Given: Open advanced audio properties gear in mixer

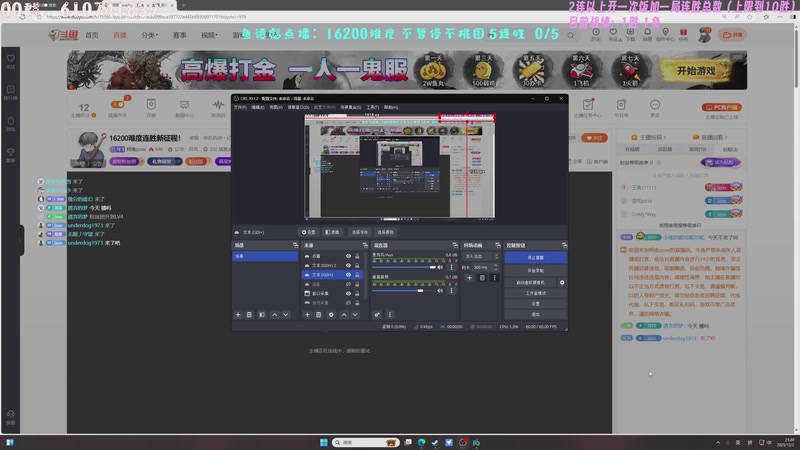Looking at the screenshot, I should pos(377,315).
